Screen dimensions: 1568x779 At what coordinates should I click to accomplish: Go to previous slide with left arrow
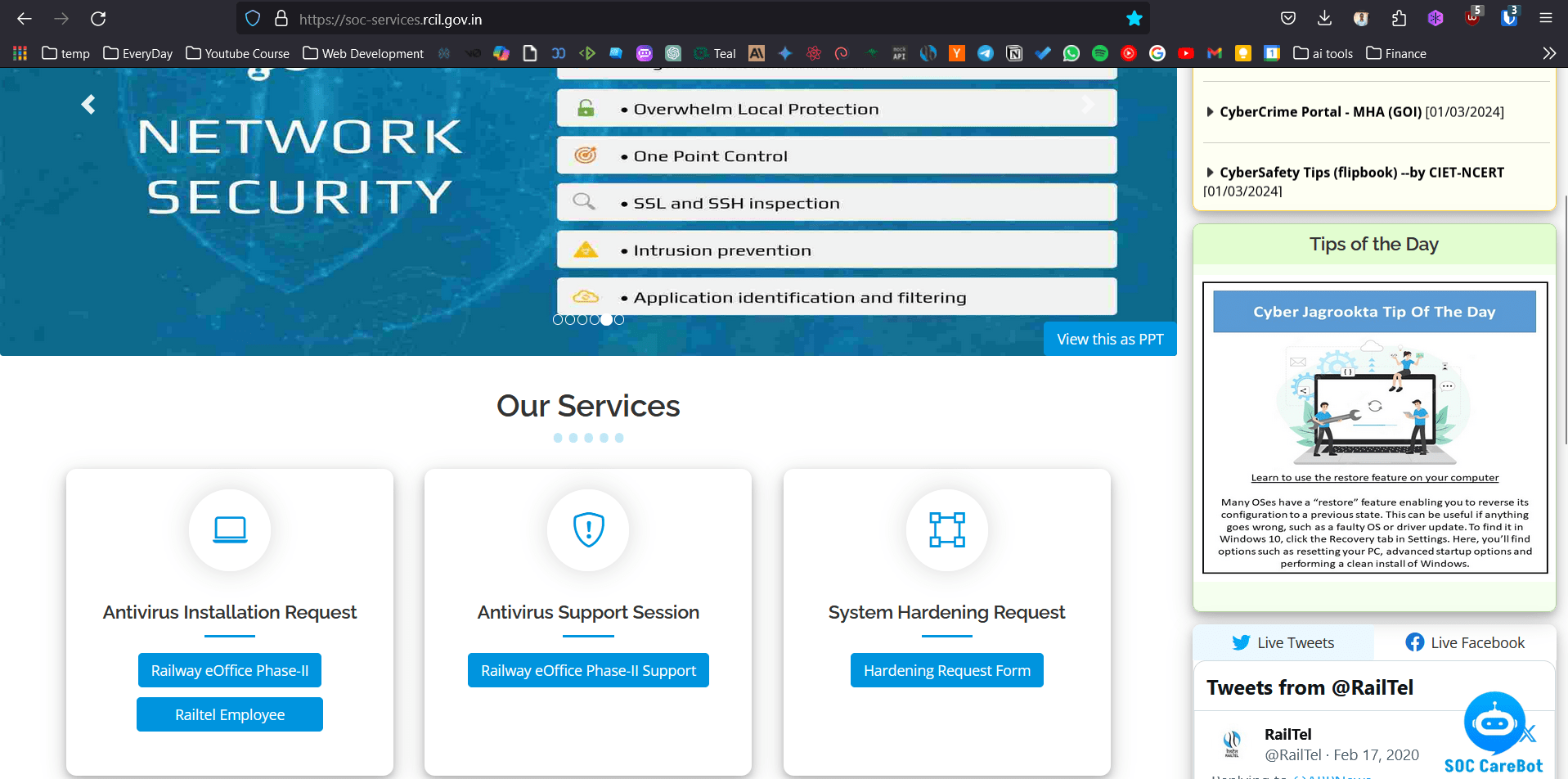tap(88, 105)
